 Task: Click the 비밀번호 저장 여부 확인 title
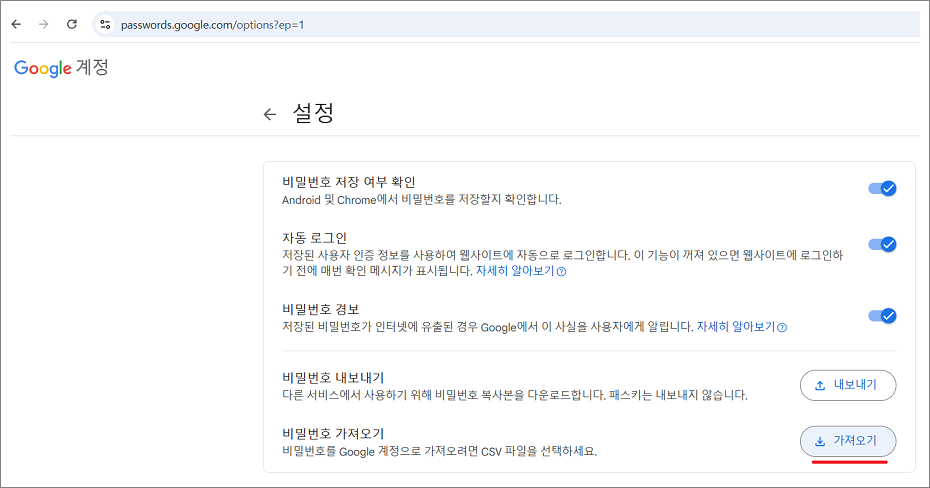tap(349, 182)
